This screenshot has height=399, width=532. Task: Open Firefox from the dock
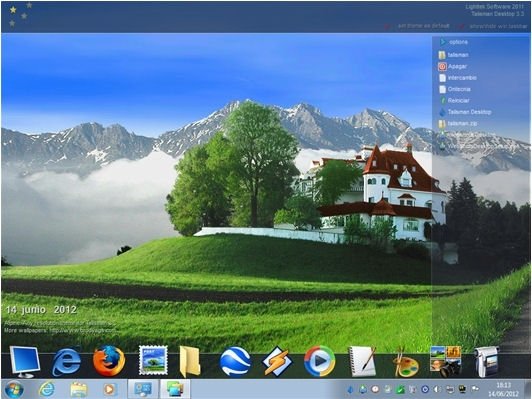pos(109,361)
